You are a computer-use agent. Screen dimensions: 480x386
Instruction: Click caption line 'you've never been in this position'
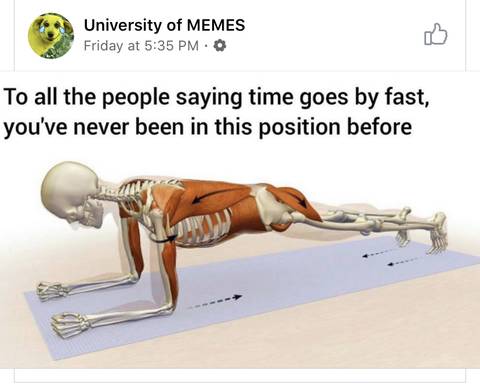(173, 127)
